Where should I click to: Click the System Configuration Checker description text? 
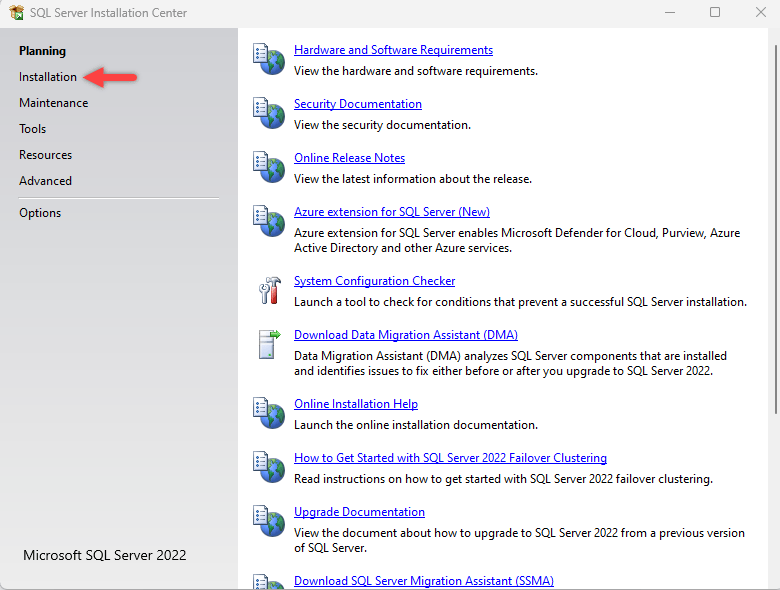(520, 302)
